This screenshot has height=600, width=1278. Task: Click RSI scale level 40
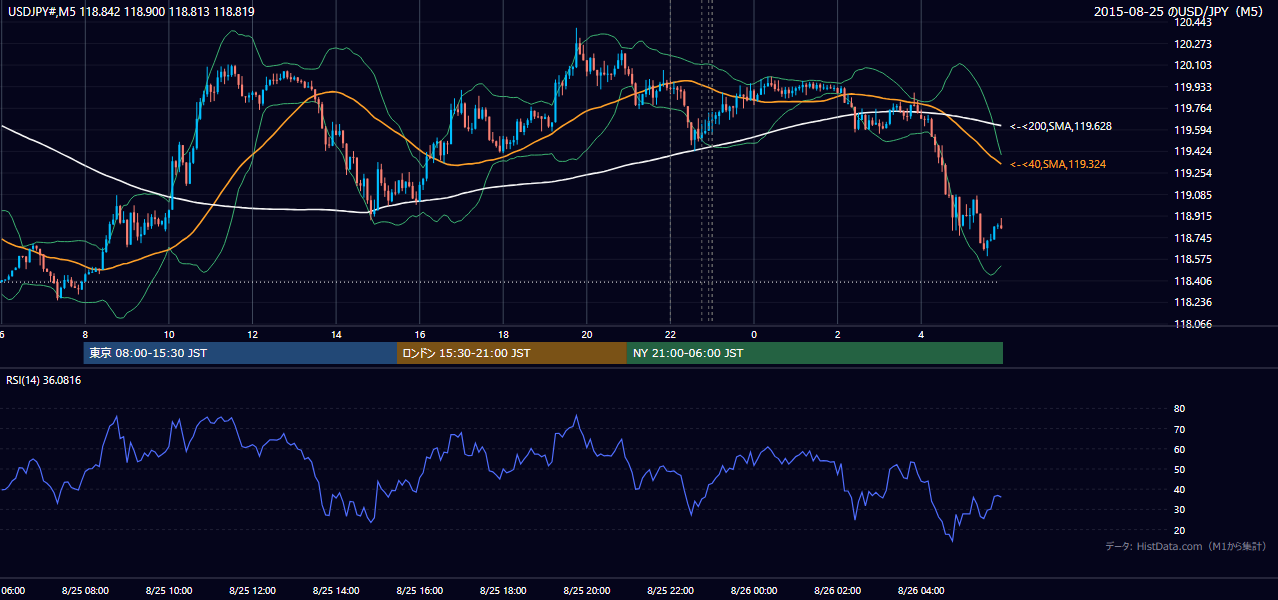click(1179, 489)
